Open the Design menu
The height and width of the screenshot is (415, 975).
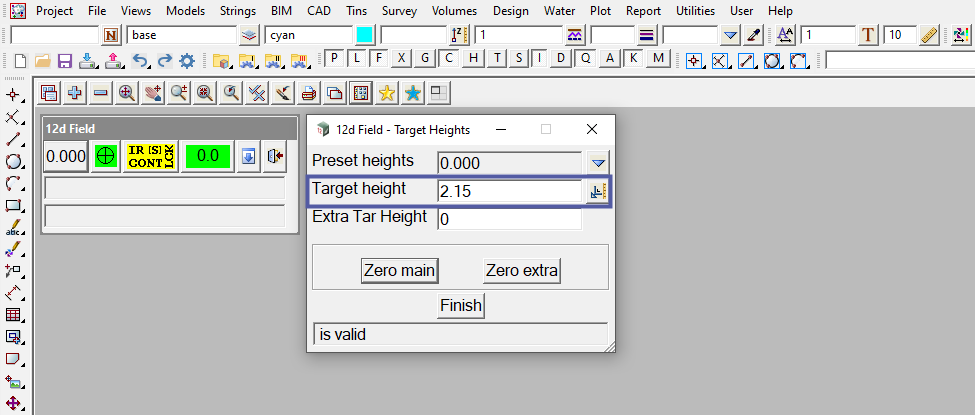coord(510,11)
